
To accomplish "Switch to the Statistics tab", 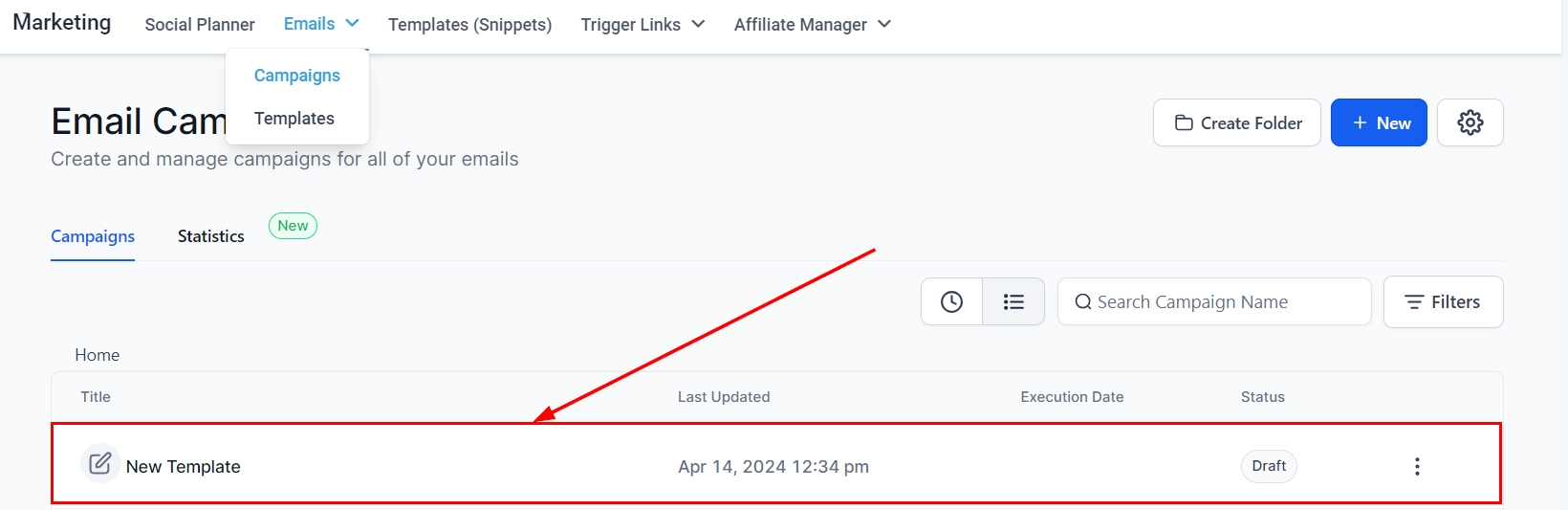I will pos(210,236).
